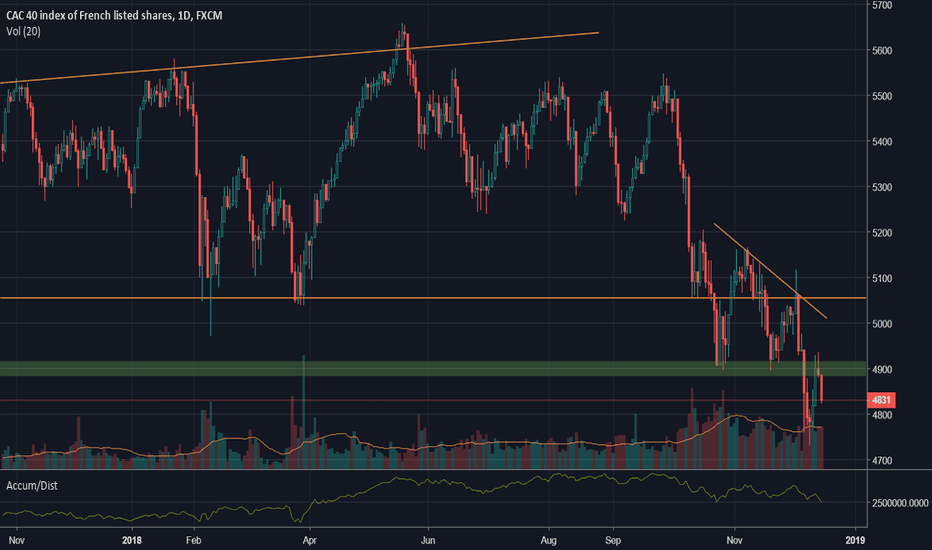Click the 'Accum/Dist' indicator label
932x550 pixels.
tap(32, 486)
